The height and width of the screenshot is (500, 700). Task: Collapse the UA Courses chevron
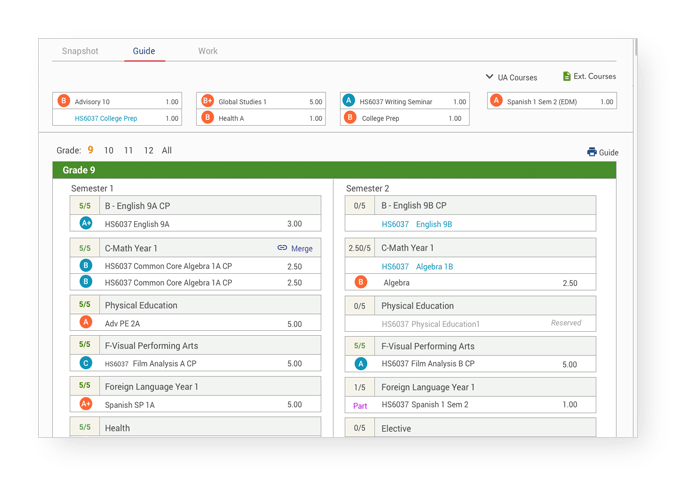tap(489, 77)
